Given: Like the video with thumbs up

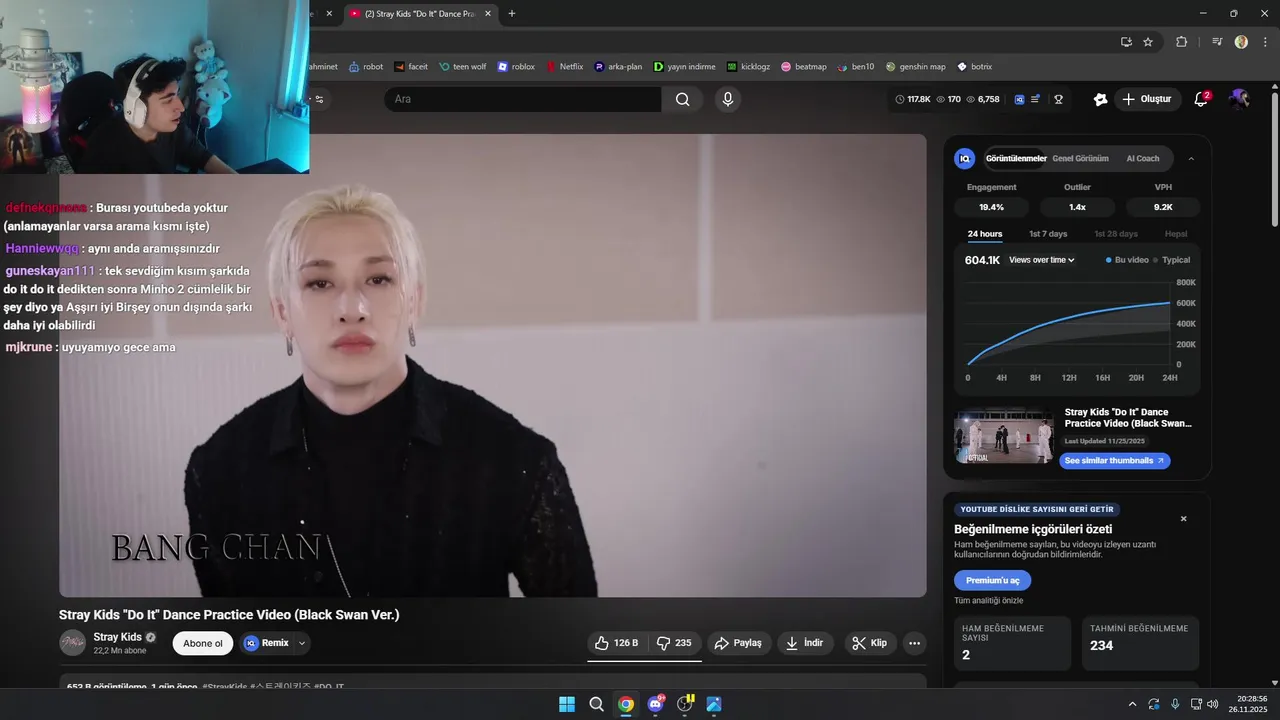Looking at the screenshot, I should (616, 643).
